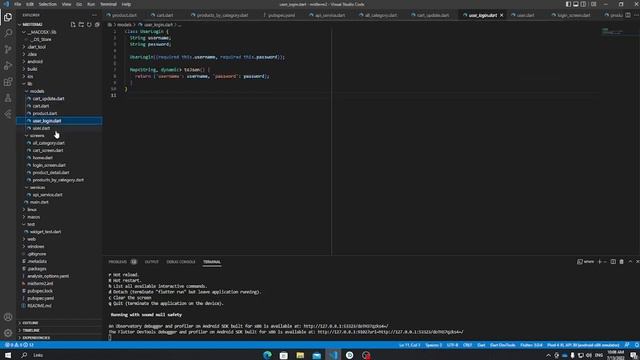Viewport: 640px width, 360px height.
Task: Open user.dart in the Explorer tree
Action: (x=59, y=128)
